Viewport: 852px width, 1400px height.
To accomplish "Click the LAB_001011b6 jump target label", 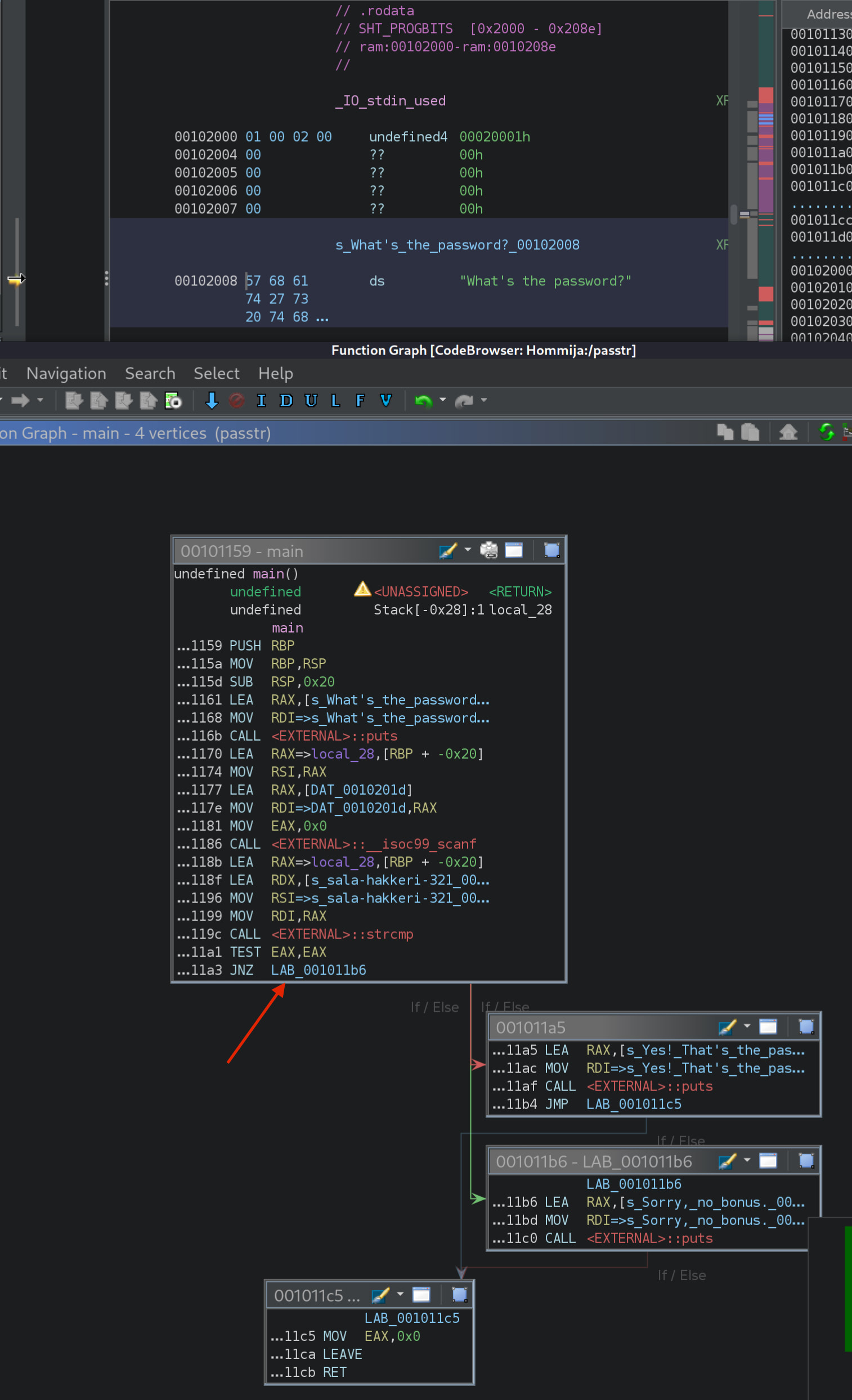I will [319, 970].
